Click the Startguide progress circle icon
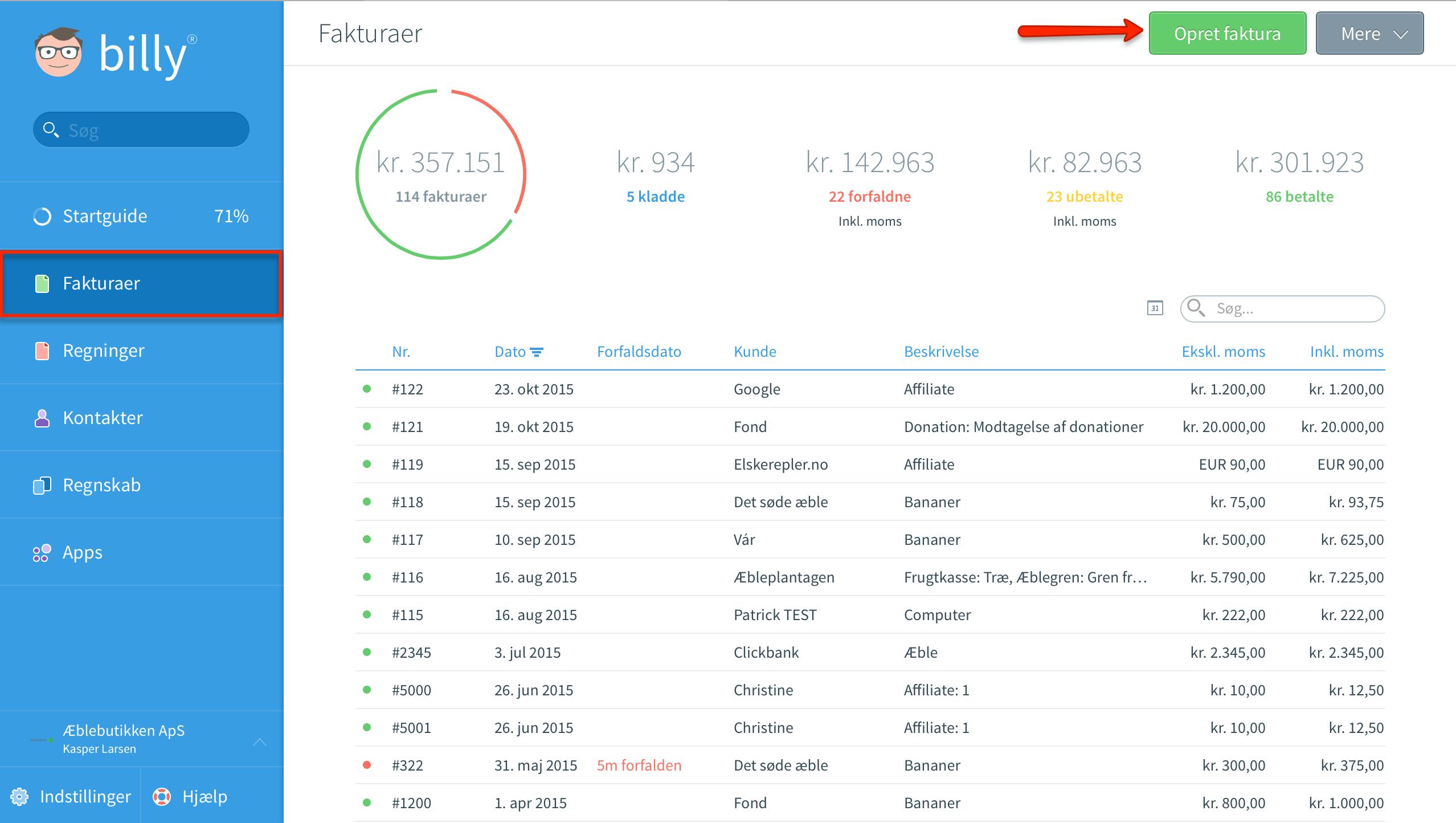The height and width of the screenshot is (823, 1456). [x=42, y=217]
